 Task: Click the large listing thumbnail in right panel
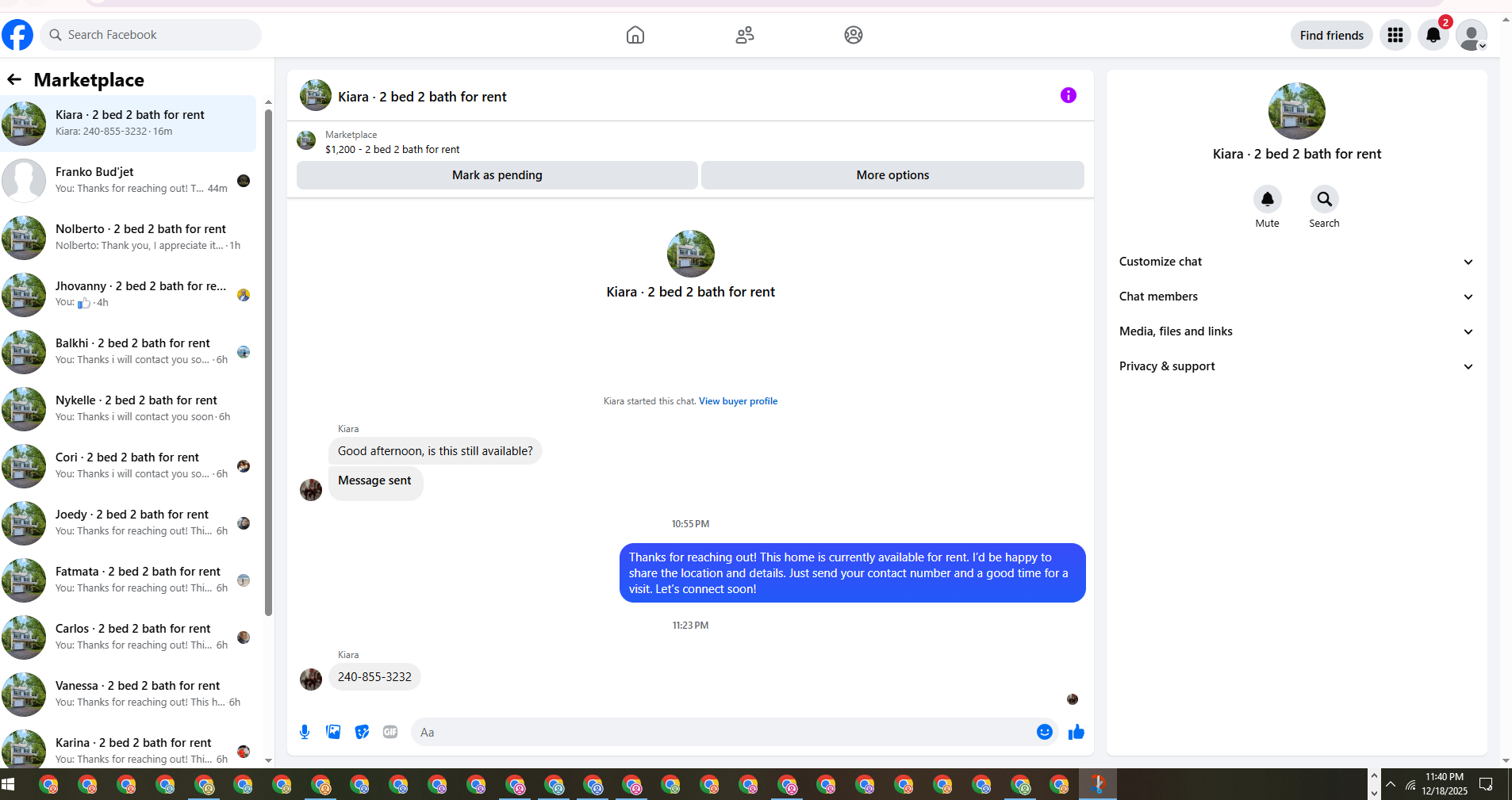(x=1297, y=111)
